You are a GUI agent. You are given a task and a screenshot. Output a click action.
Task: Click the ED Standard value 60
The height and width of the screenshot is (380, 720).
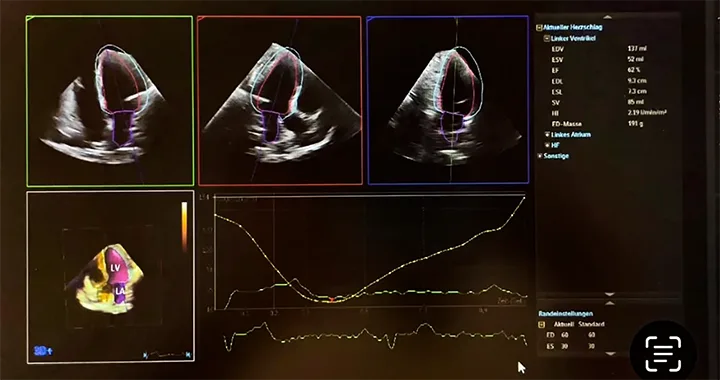point(591,335)
